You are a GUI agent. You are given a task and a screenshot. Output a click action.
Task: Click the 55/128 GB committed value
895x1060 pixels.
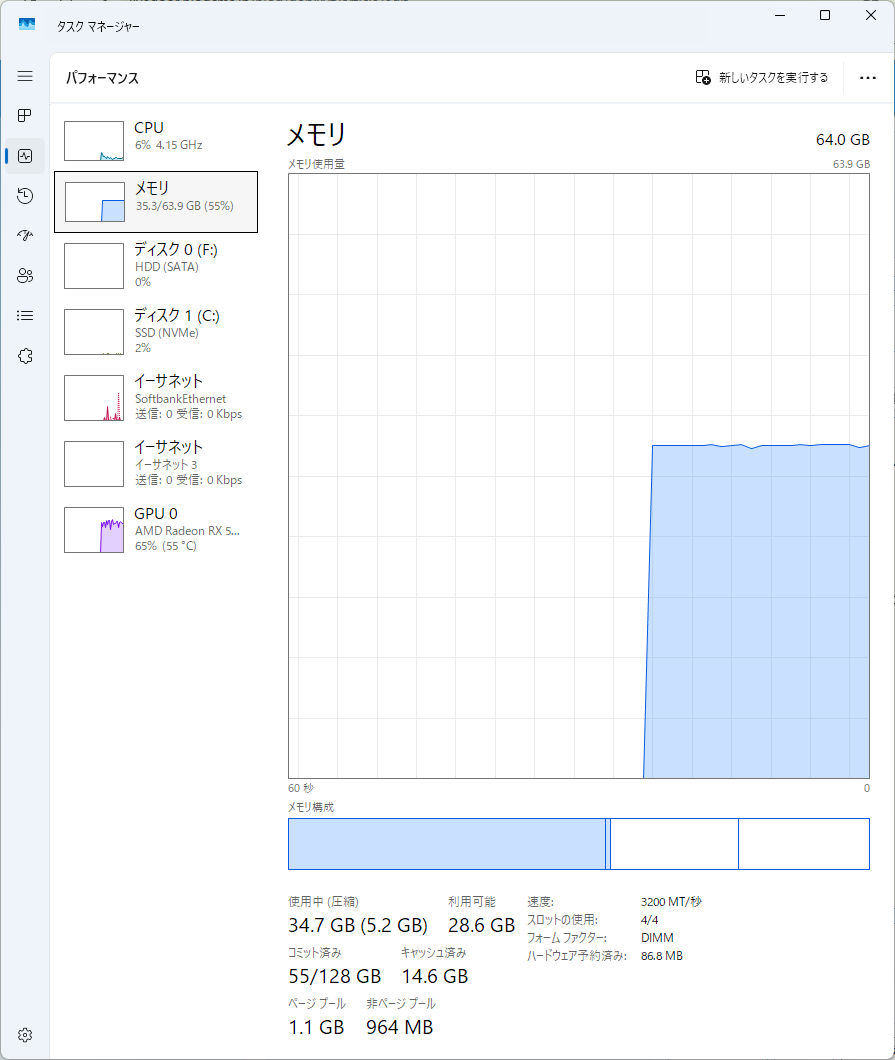coord(335,976)
